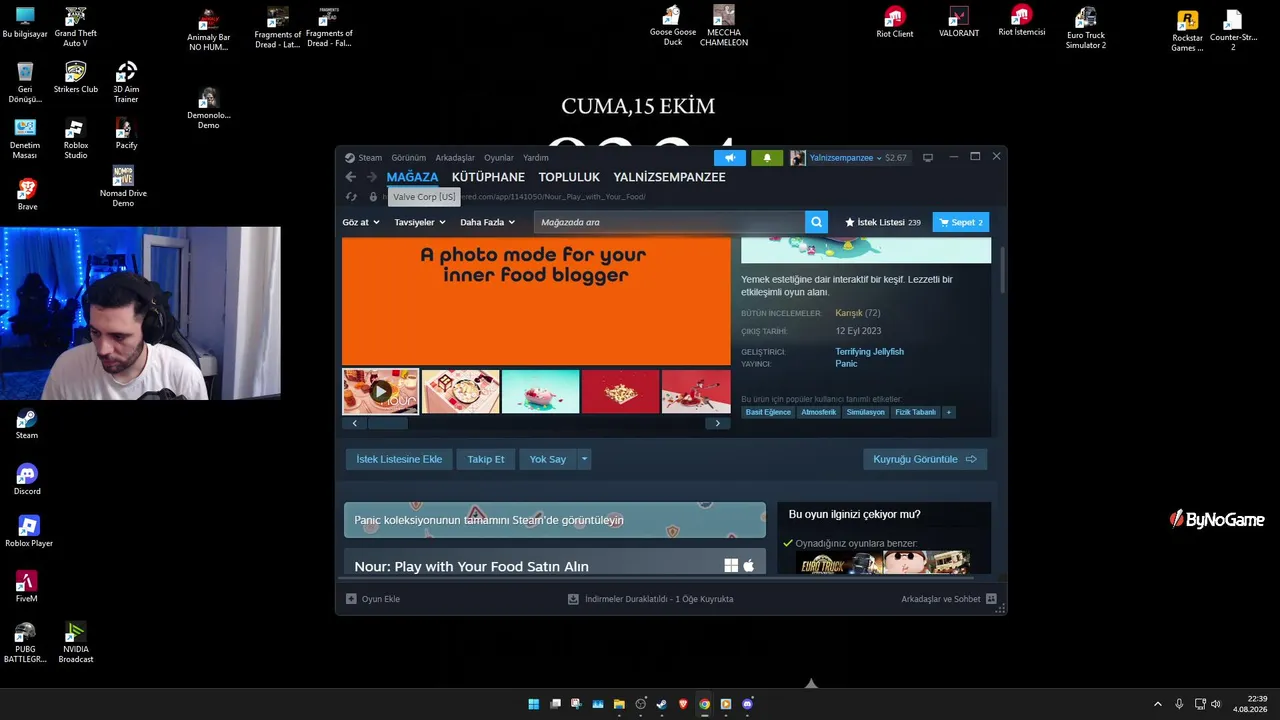Open the Friends and Chat icon
This screenshot has width=1280, height=720.
(991, 599)
